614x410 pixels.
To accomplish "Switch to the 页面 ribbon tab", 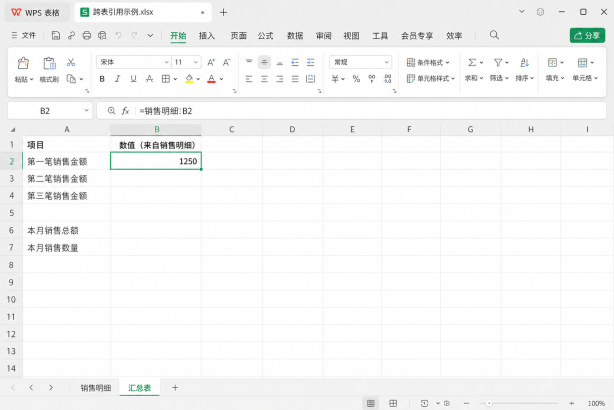I will tap(238, 36).
